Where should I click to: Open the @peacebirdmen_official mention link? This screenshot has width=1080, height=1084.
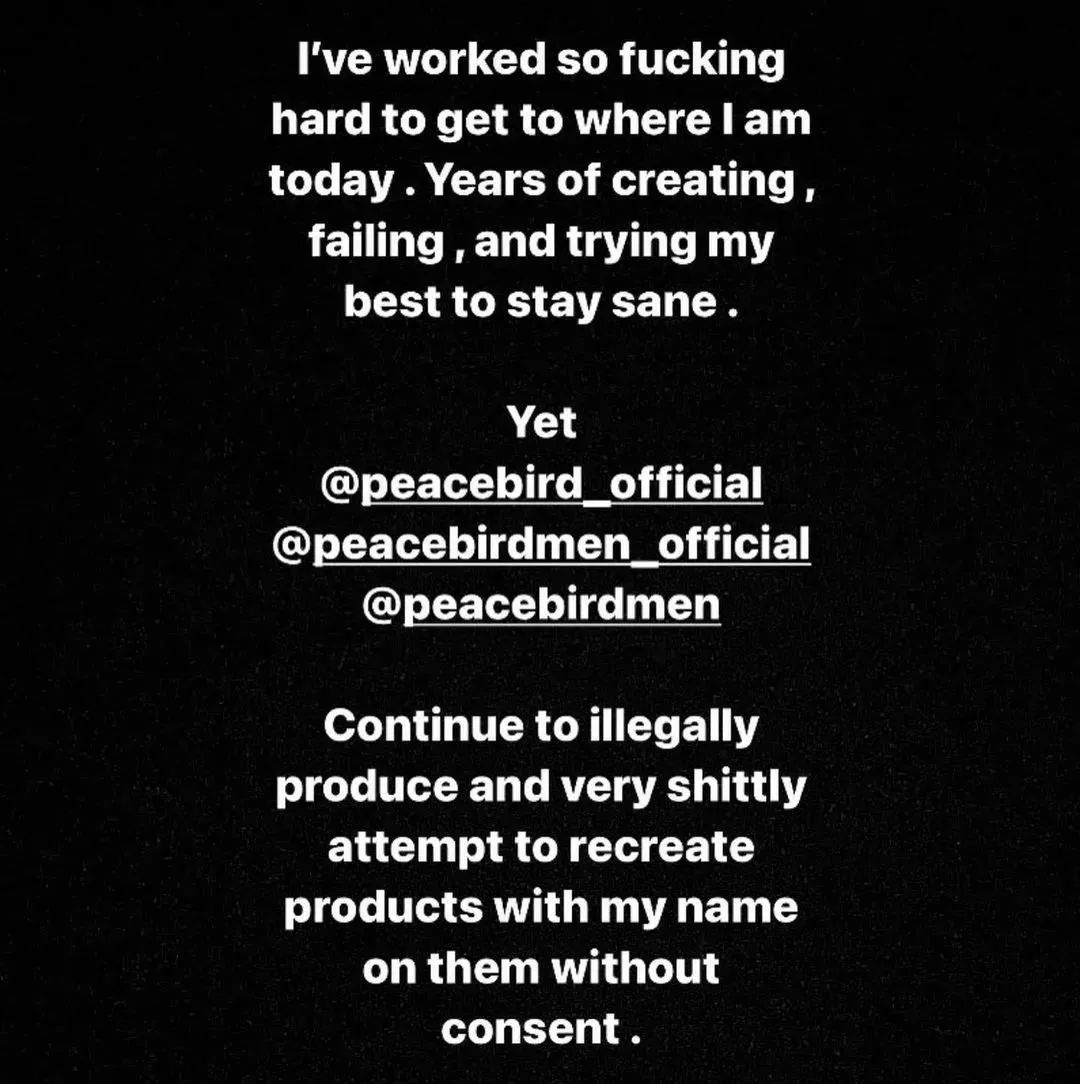pos(541,544)
